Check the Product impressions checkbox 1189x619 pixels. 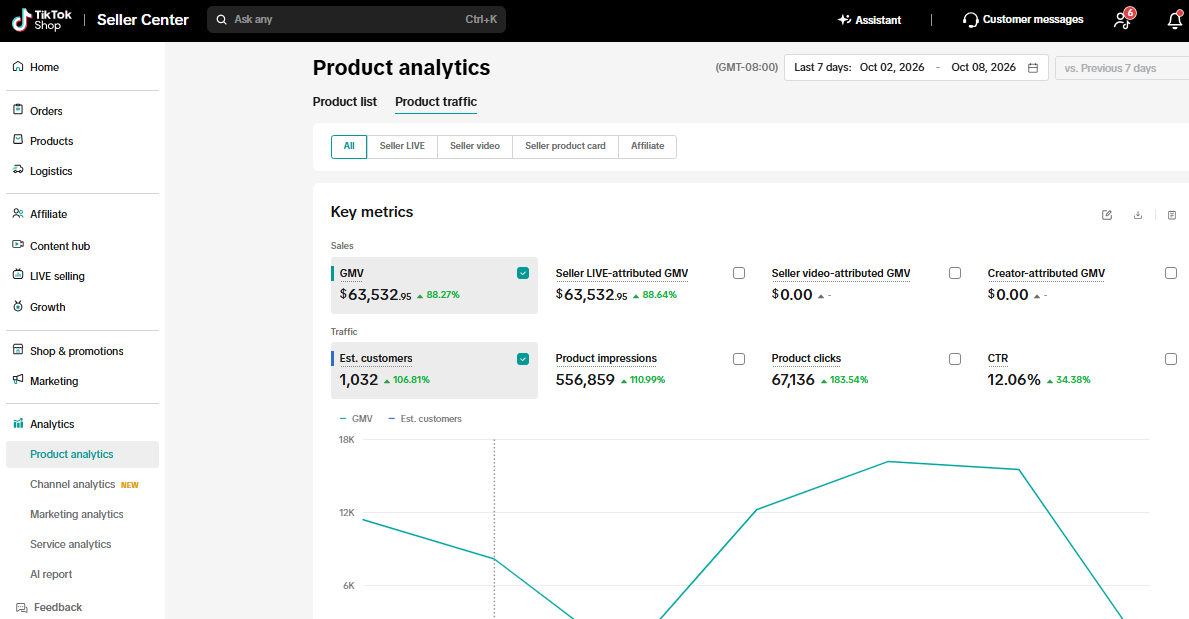(739, 359)
